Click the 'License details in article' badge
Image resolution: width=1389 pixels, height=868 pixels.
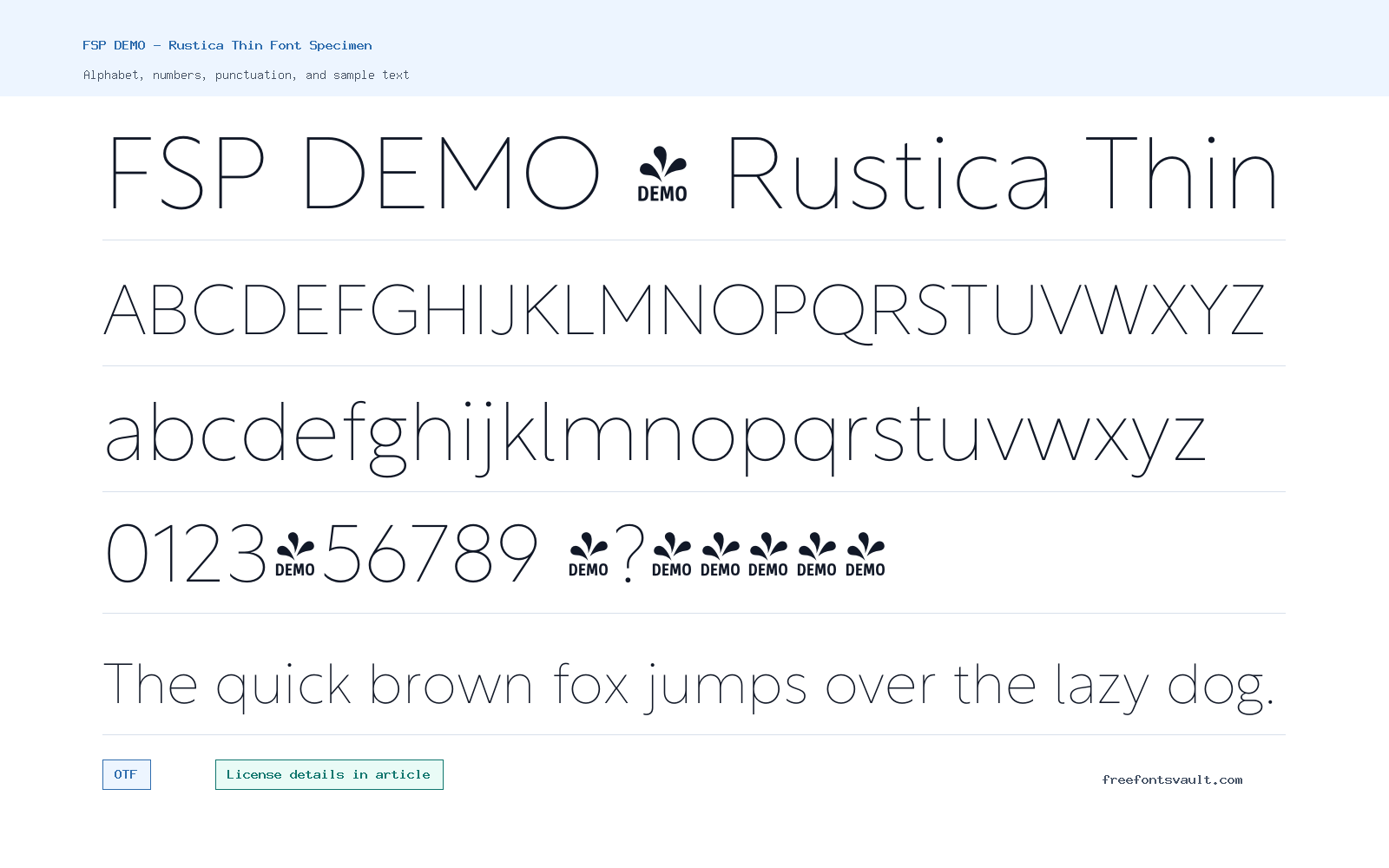(329, 774)
